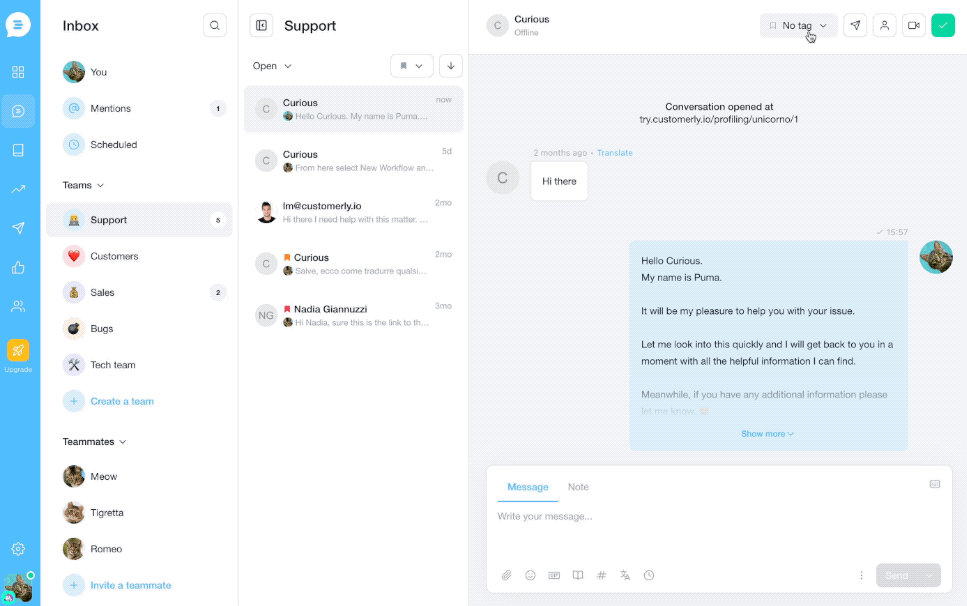Select You in the inbox list
The width and height of the screenshot is (967, 606).
click(139, 72)
